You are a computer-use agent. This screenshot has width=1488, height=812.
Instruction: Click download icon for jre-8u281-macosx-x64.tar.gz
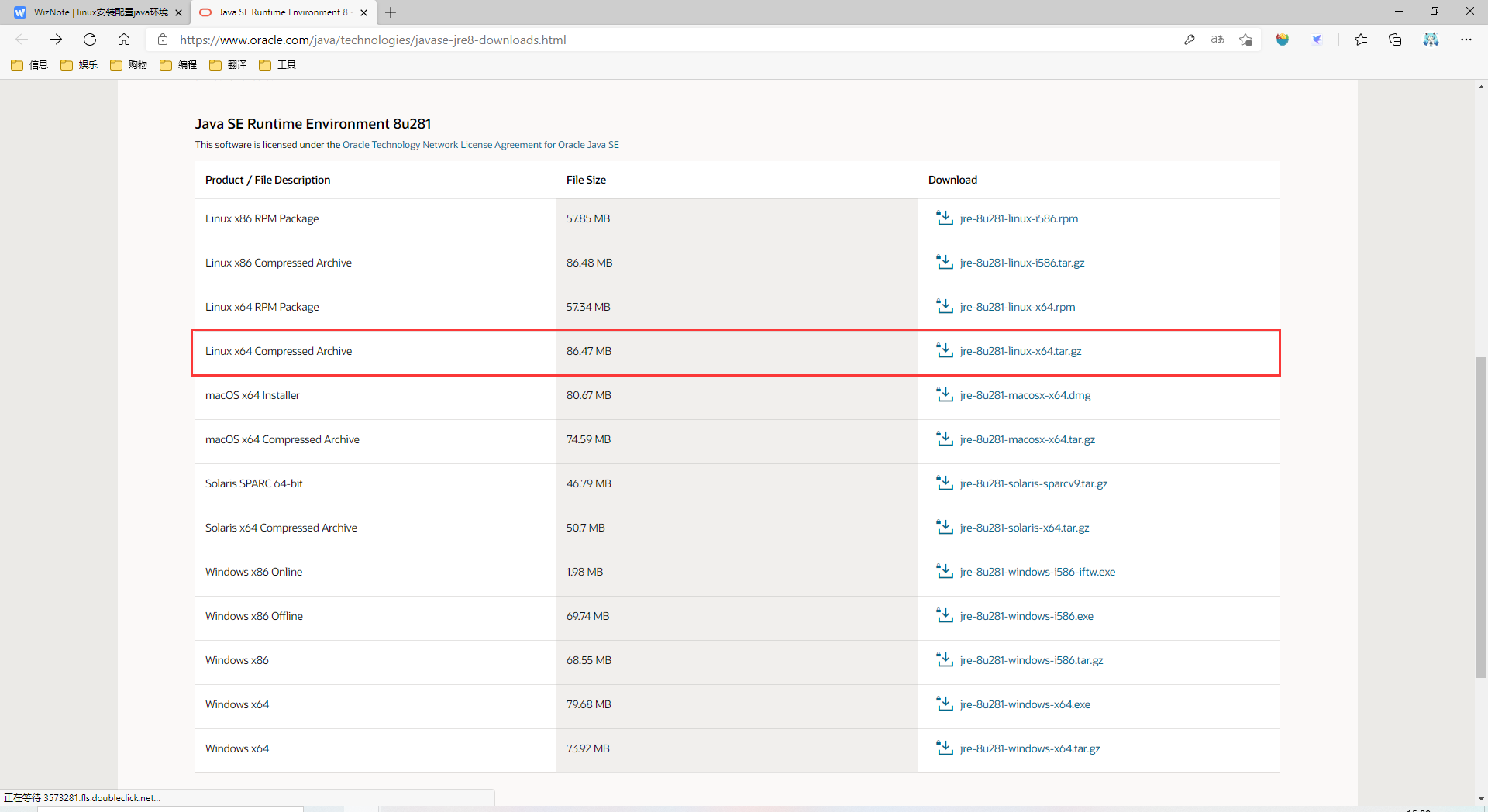[x=944, y=439]
